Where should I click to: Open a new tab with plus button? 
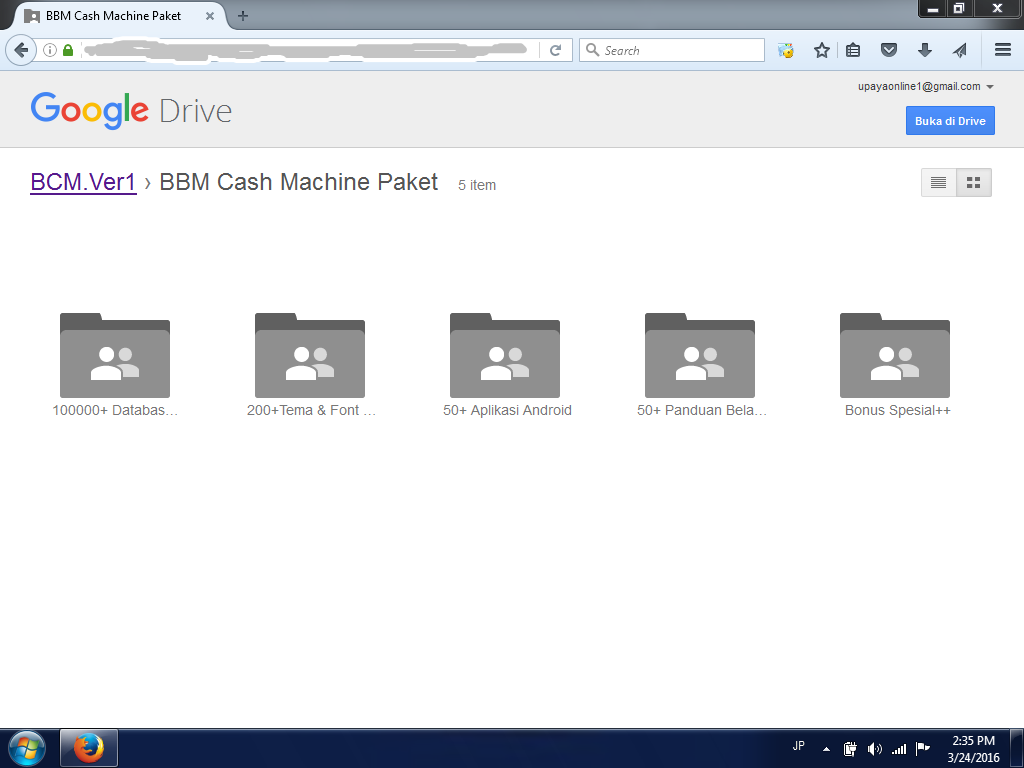point(242,16)
